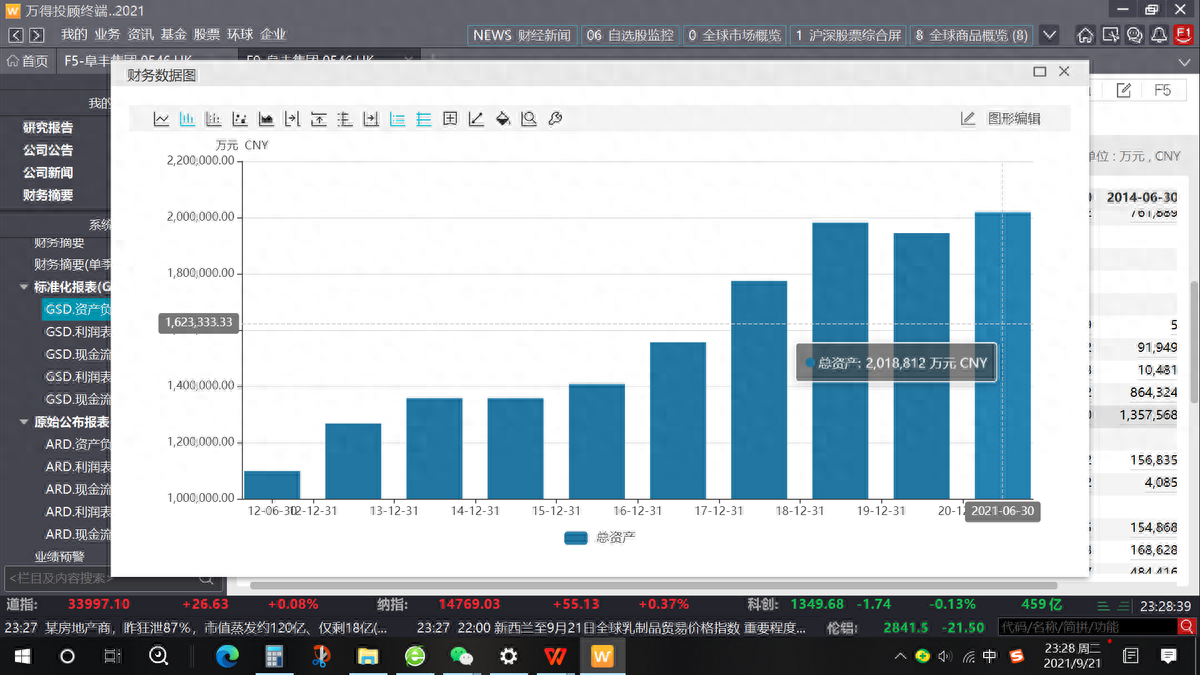Expand the quick-panel dropdown arrow after 全球商品概览
The width and height of the screenshot is (1200, 675).
coord(1049,35)
